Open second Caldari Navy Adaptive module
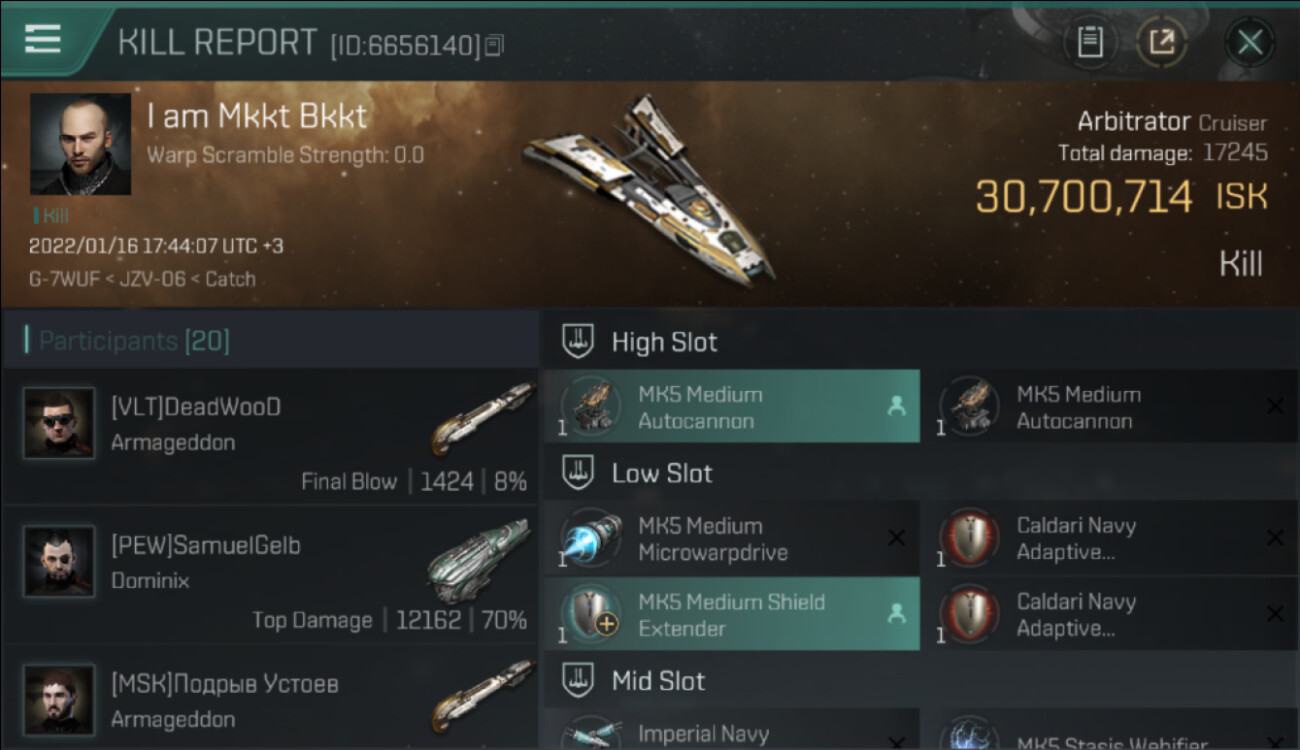 click(x=1110, y=615)
